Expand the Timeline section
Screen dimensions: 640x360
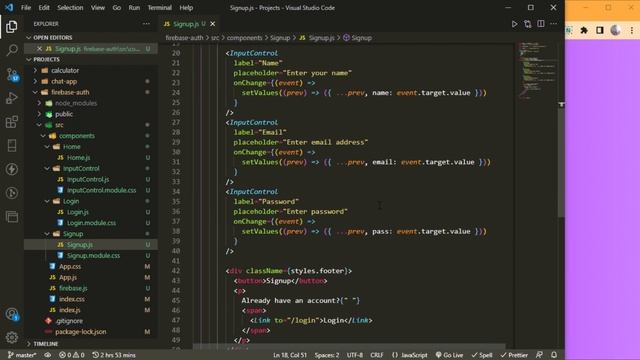coord(91,344)
